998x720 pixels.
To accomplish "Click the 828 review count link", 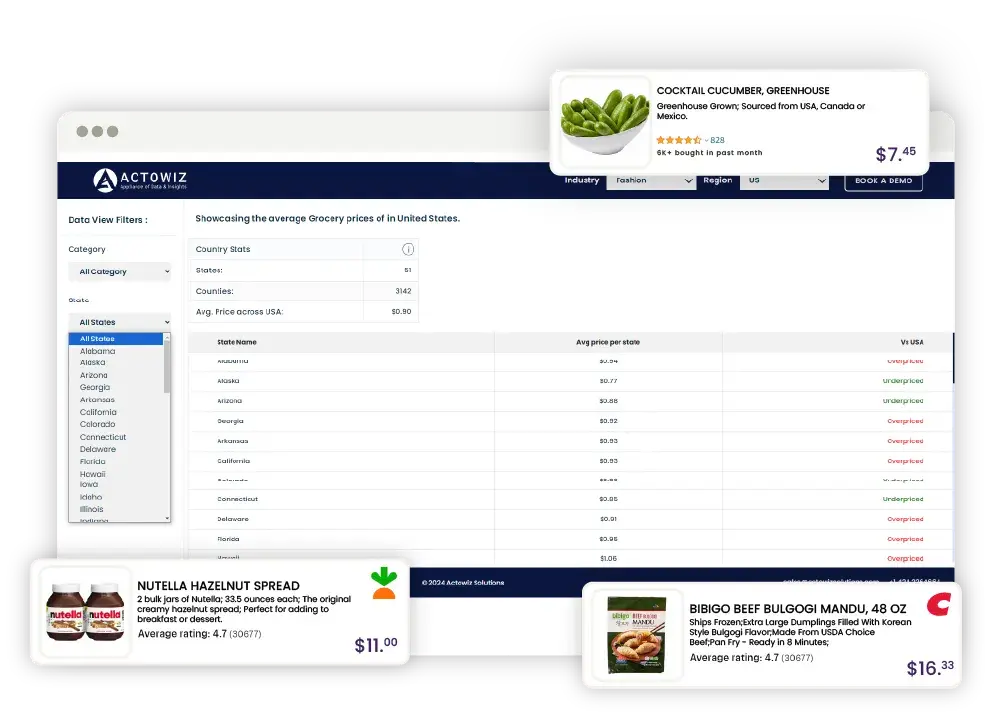I will (x=717, y=140).
